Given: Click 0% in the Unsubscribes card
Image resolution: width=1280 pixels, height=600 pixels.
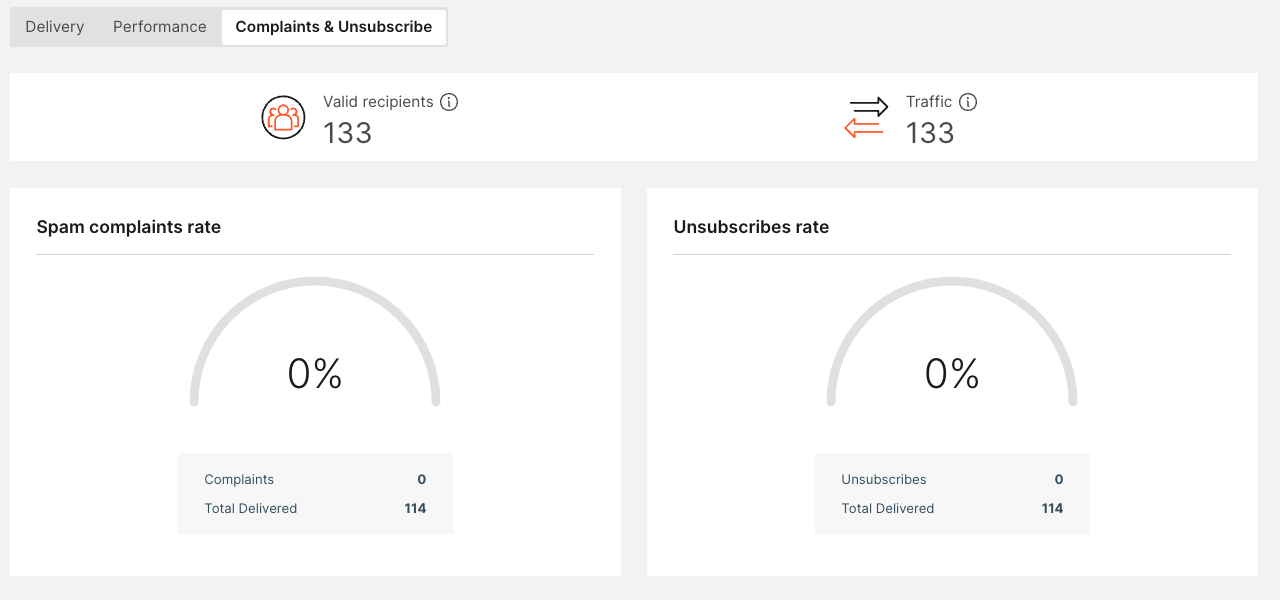Looking at the screenshot, I should click(x=952, y=374).
